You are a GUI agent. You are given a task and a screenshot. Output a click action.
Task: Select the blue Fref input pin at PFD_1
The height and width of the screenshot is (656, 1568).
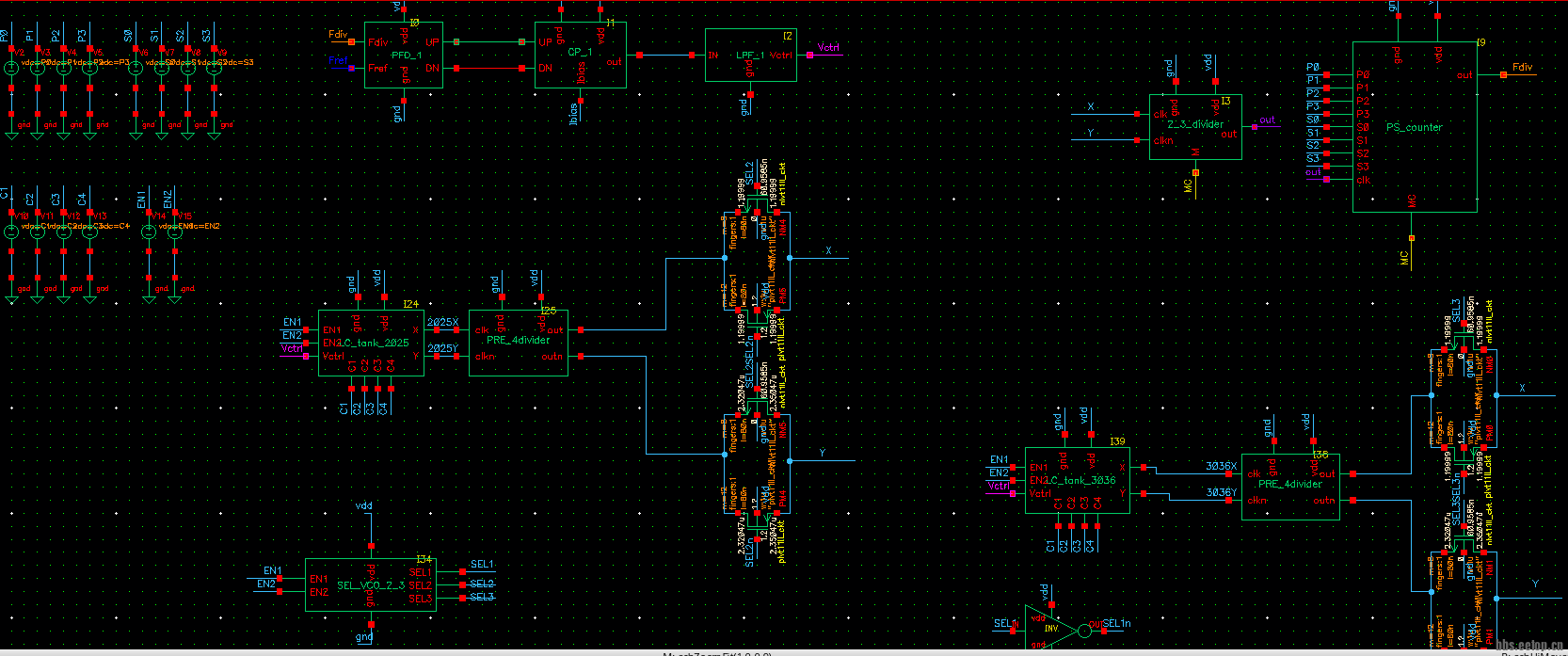pos(351,68)
